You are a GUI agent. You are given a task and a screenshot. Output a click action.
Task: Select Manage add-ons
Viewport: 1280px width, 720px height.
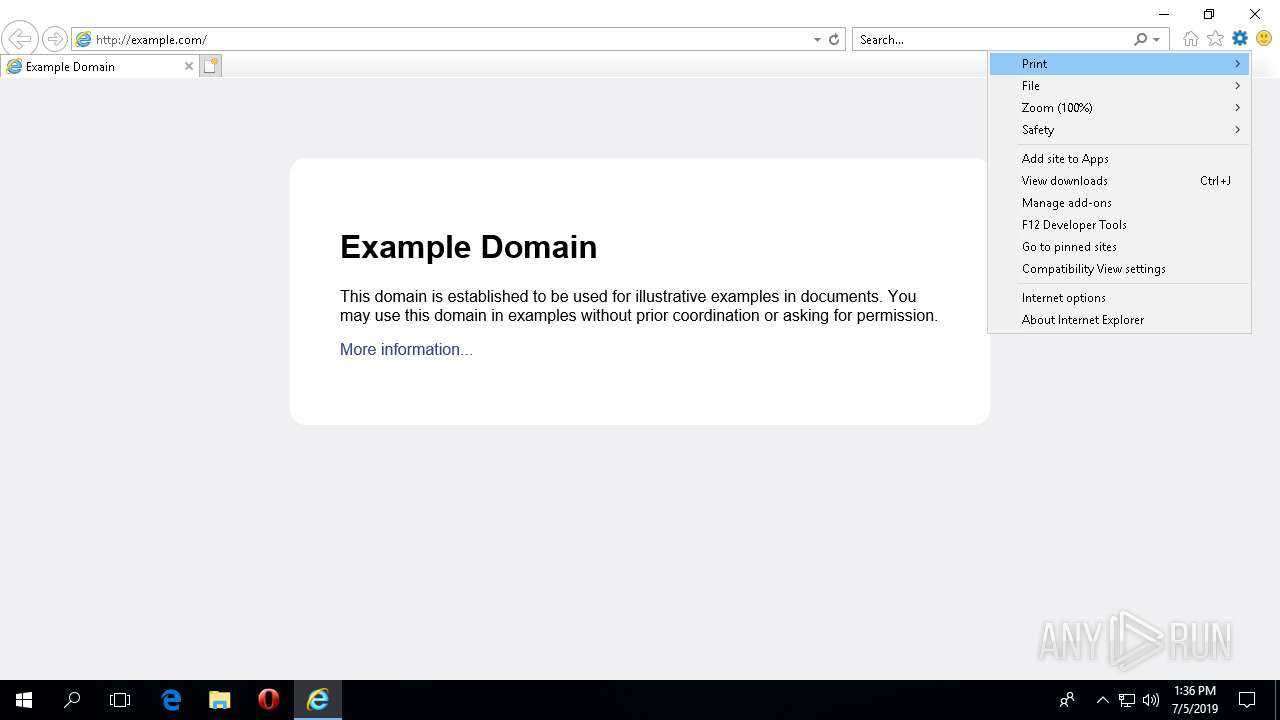click(1119, 203)
